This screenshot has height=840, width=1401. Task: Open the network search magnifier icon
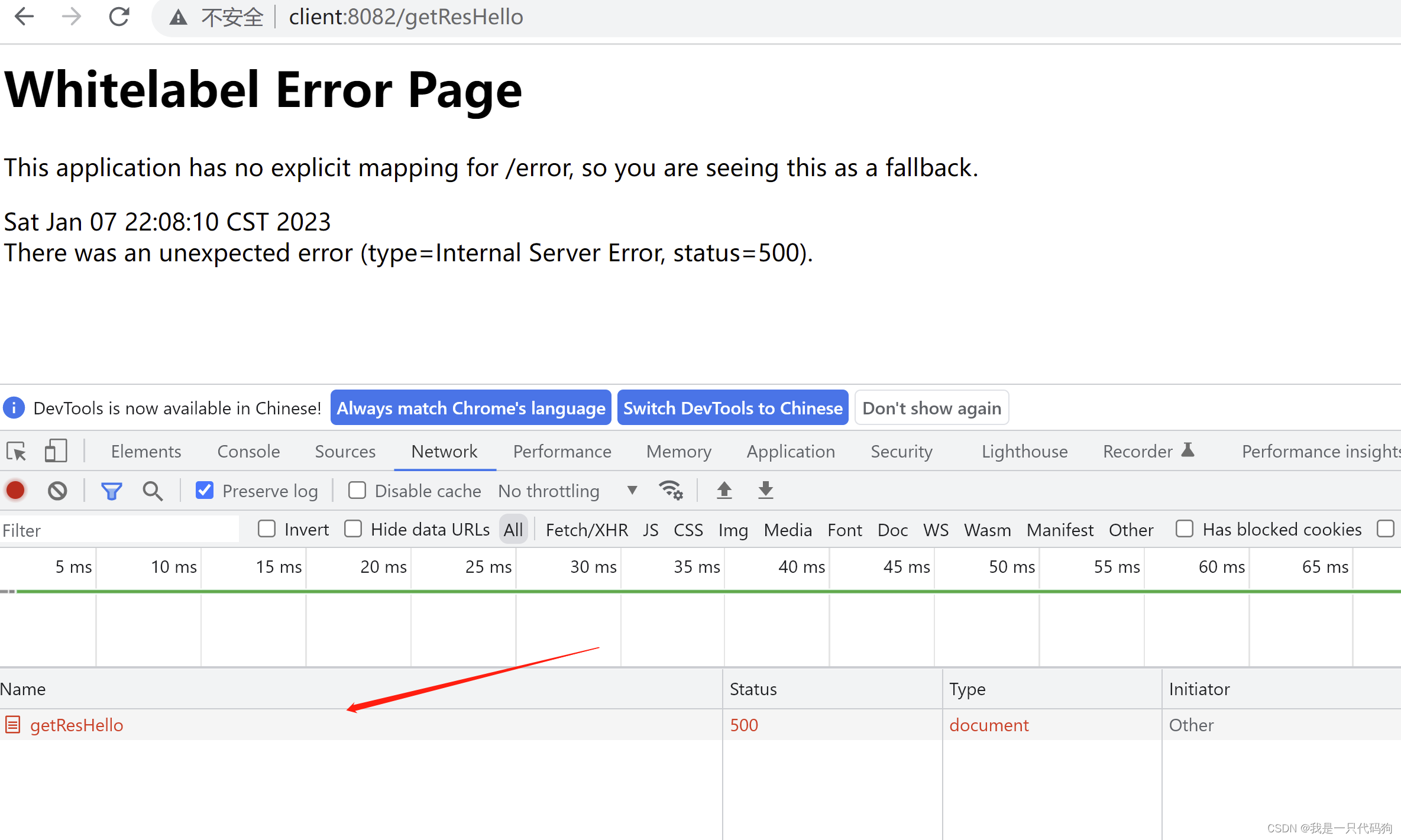[153, 491]
